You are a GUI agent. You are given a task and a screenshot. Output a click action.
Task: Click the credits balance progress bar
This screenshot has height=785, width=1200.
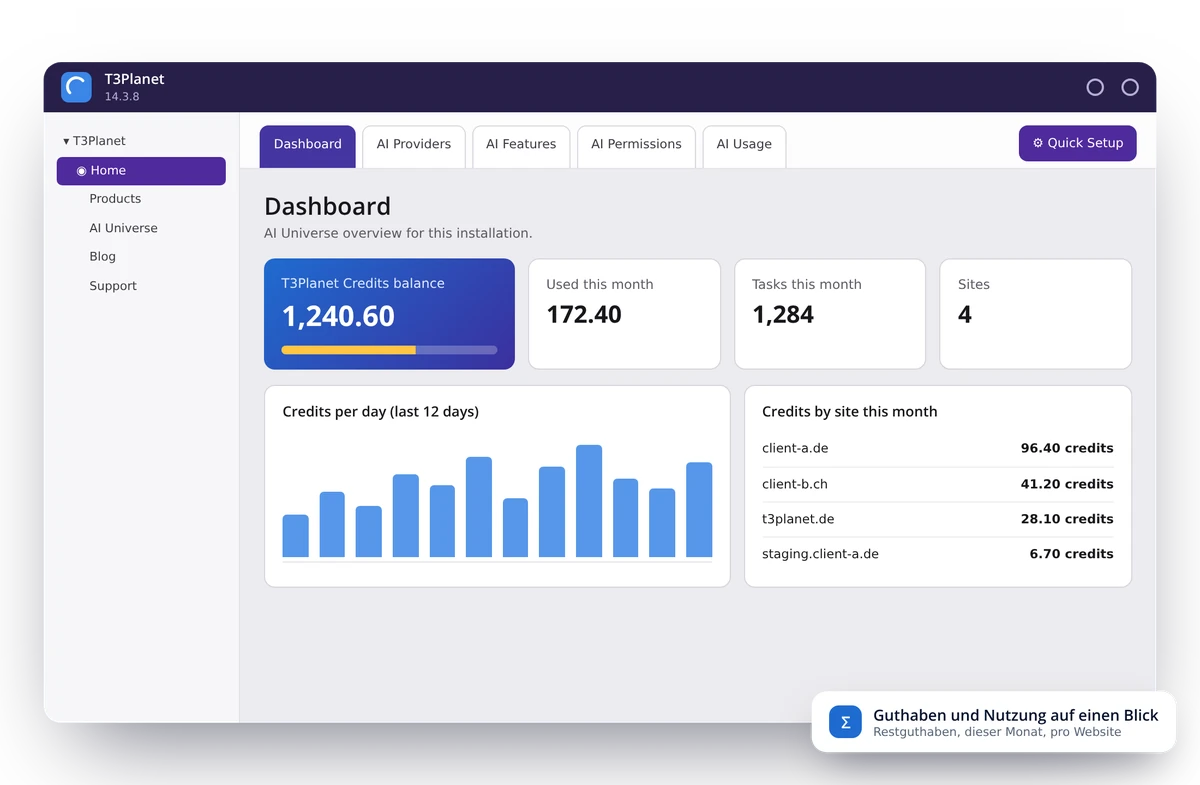(389, 350)
